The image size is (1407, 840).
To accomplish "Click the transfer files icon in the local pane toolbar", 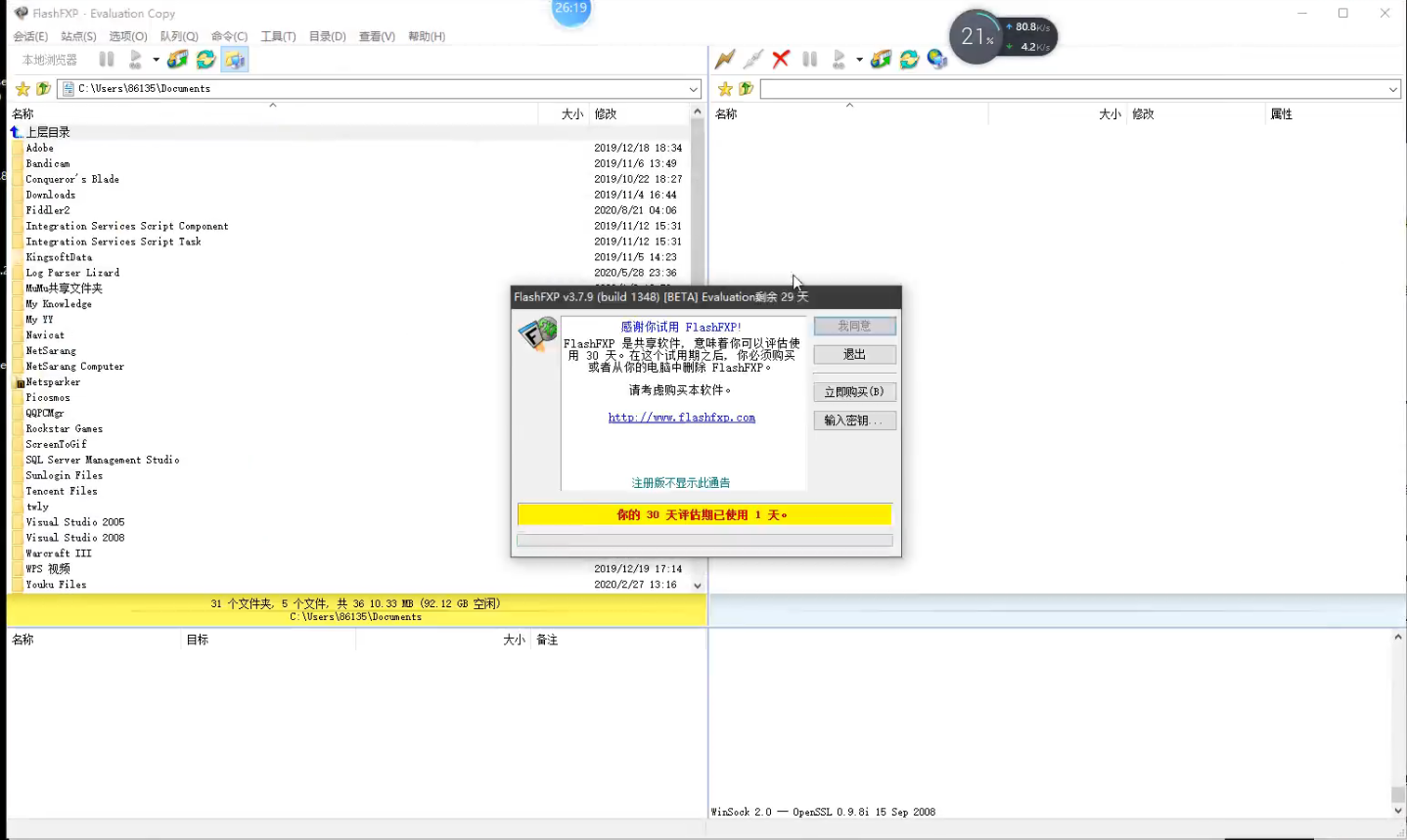I will 177,60.
